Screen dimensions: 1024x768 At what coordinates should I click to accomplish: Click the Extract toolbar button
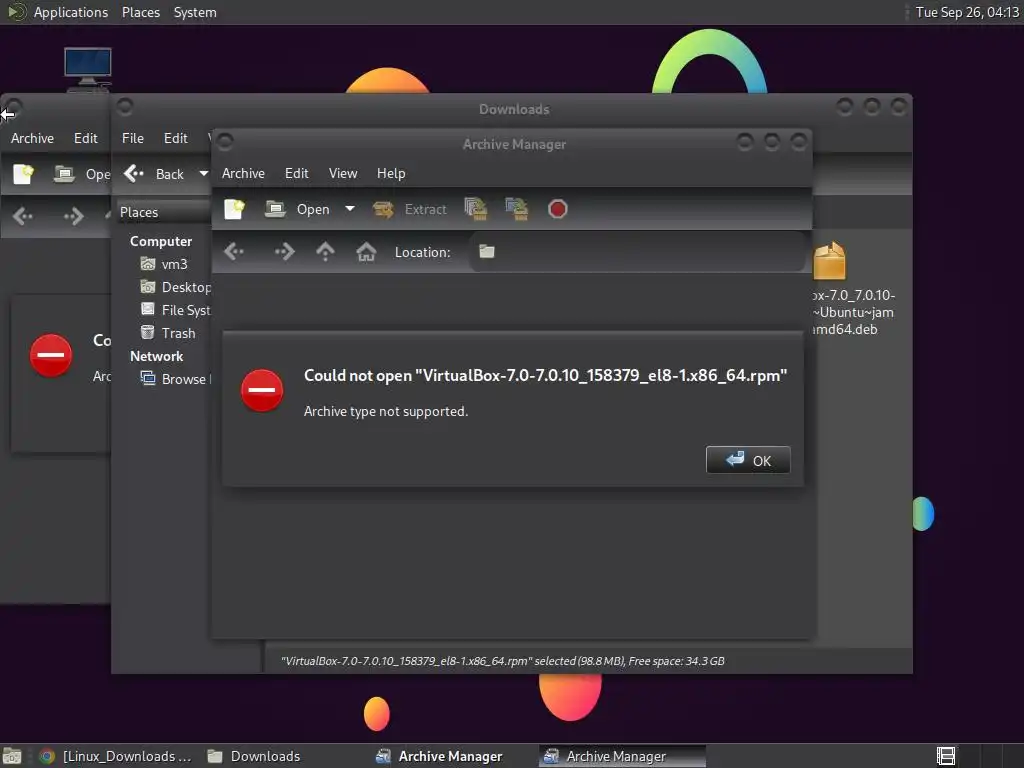coord(409,209)
